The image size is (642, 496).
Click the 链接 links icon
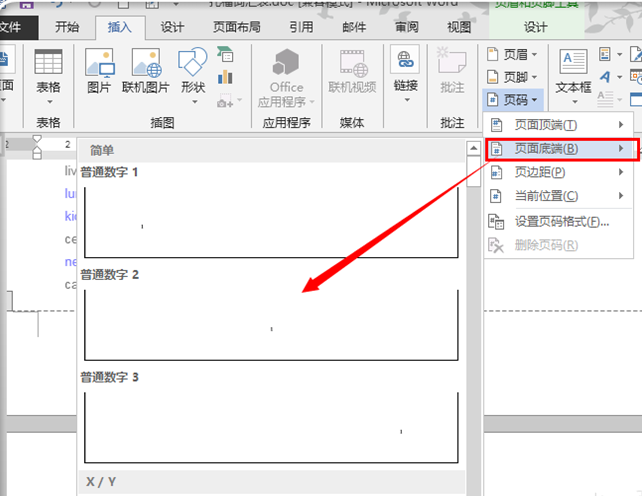[406, 71]
